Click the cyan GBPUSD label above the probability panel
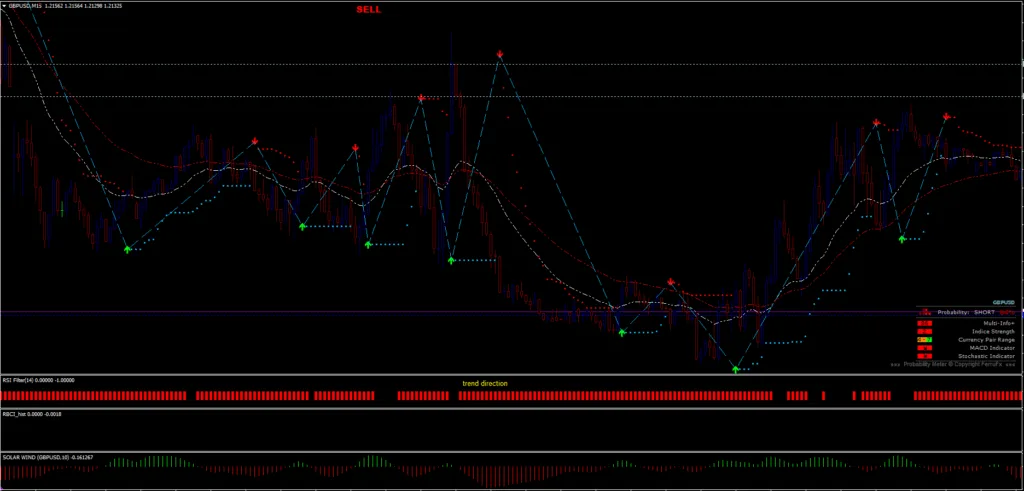 [1004, 302]
